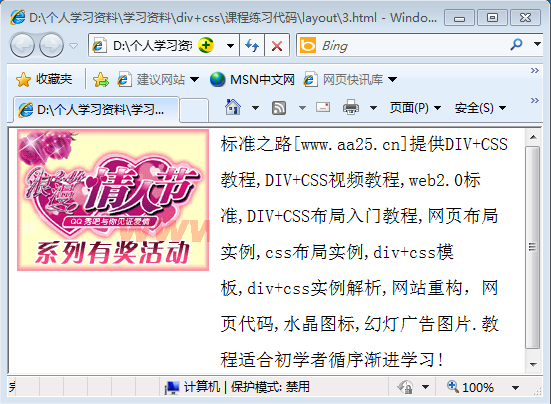Click the 100% zoom level button
Image resolution: width=551 pixels, height=404 pixels.
tap(471, 387)
